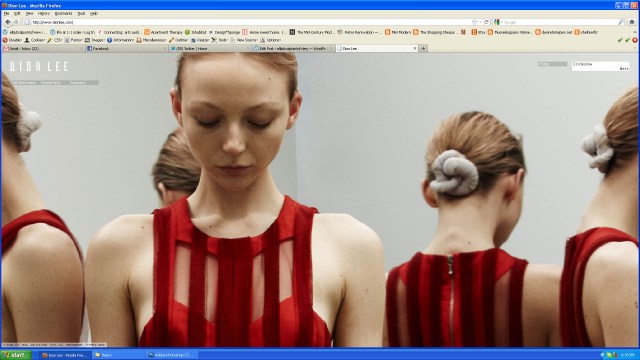Image resolution: width=640 pixels, height=360 pixels.
Task: Open Collections link on the Dion Lee page
Action: [x=23, y=82]
